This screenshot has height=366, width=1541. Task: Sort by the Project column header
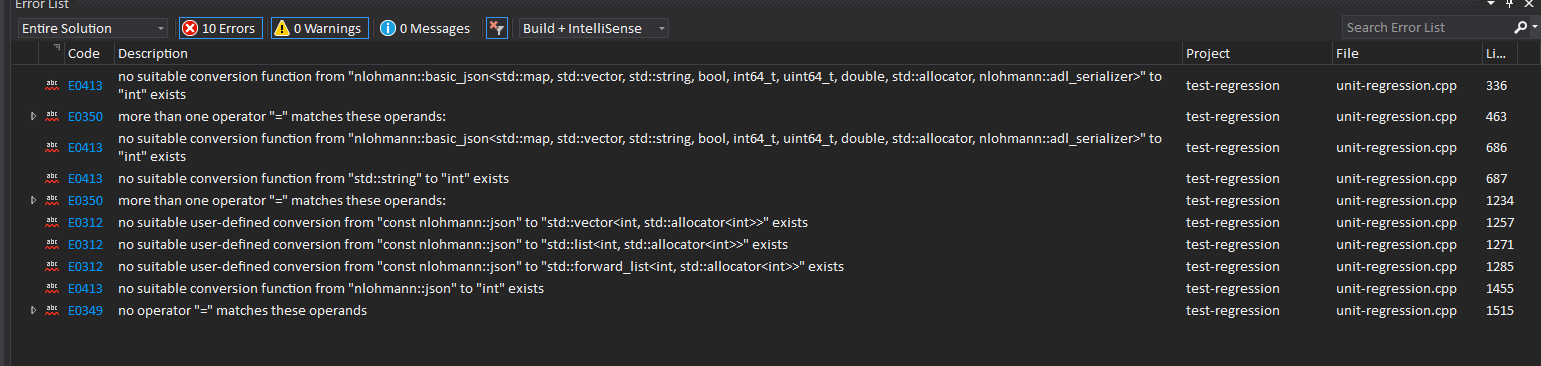click(x=1208, y=53)
